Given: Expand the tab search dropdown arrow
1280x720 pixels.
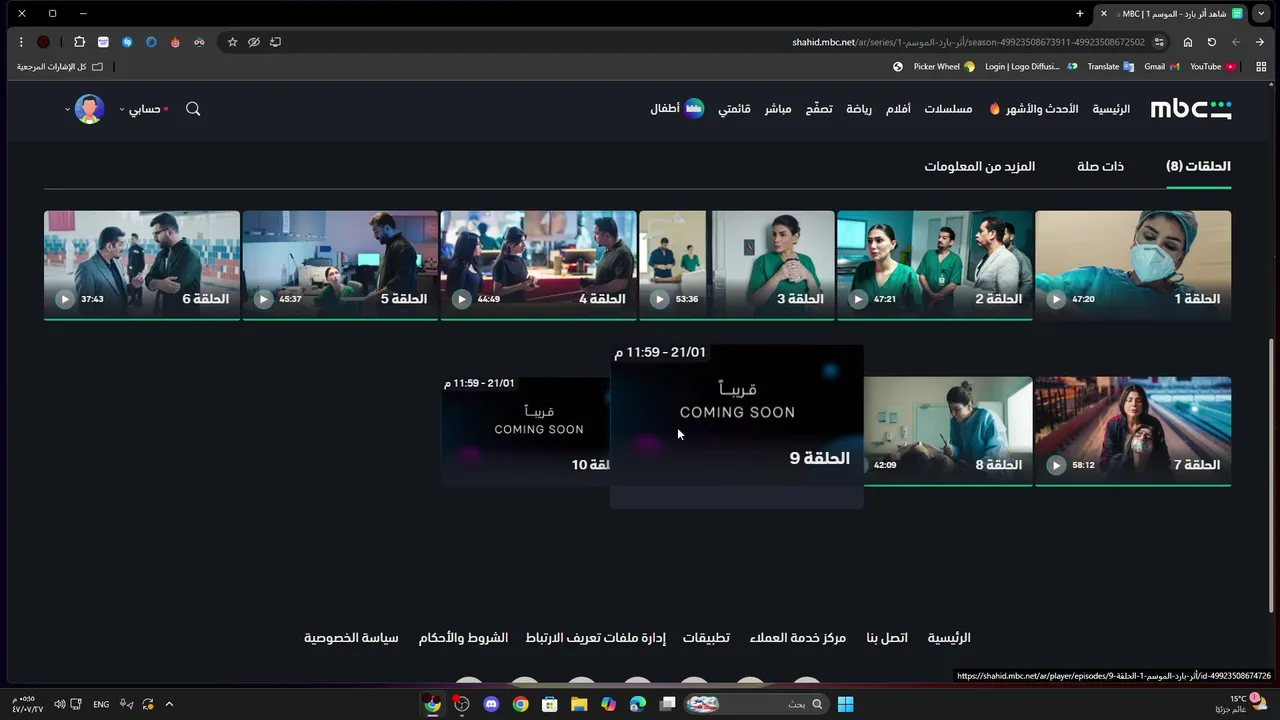Looking at the screenshot, I should coord(1261,14).
